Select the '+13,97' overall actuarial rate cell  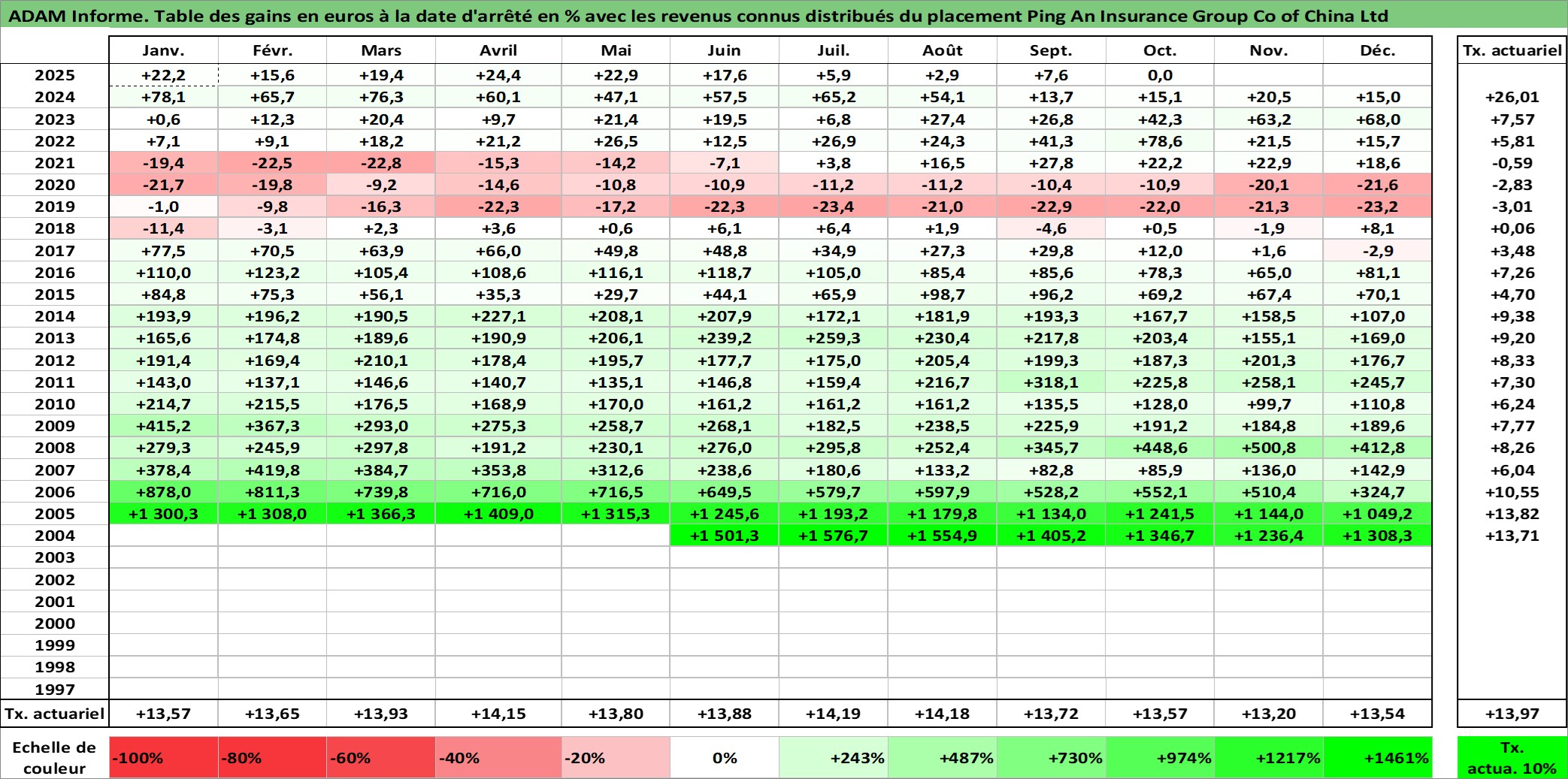1512,714
